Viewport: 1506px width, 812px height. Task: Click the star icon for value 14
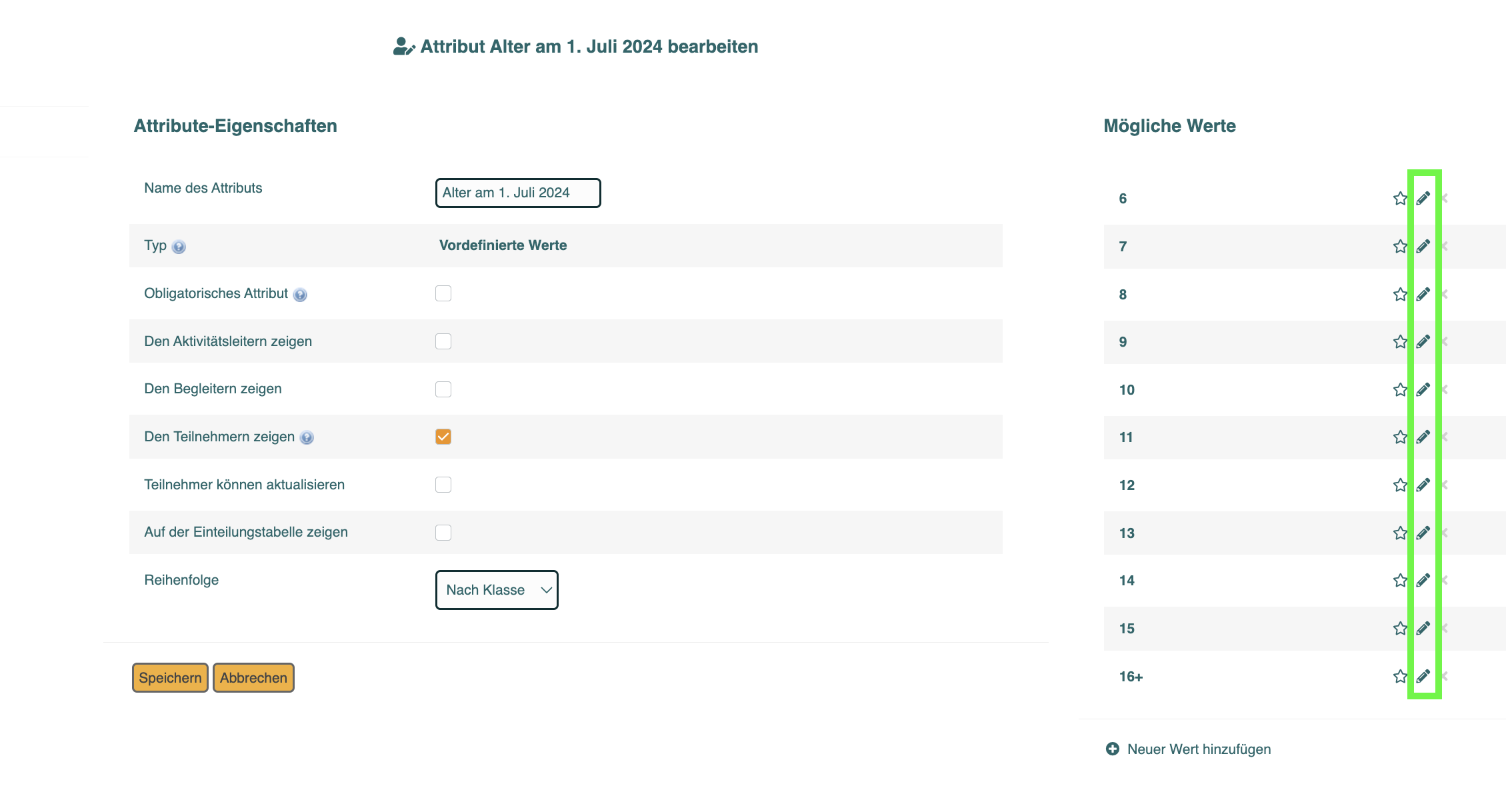tap(1400, 580)
